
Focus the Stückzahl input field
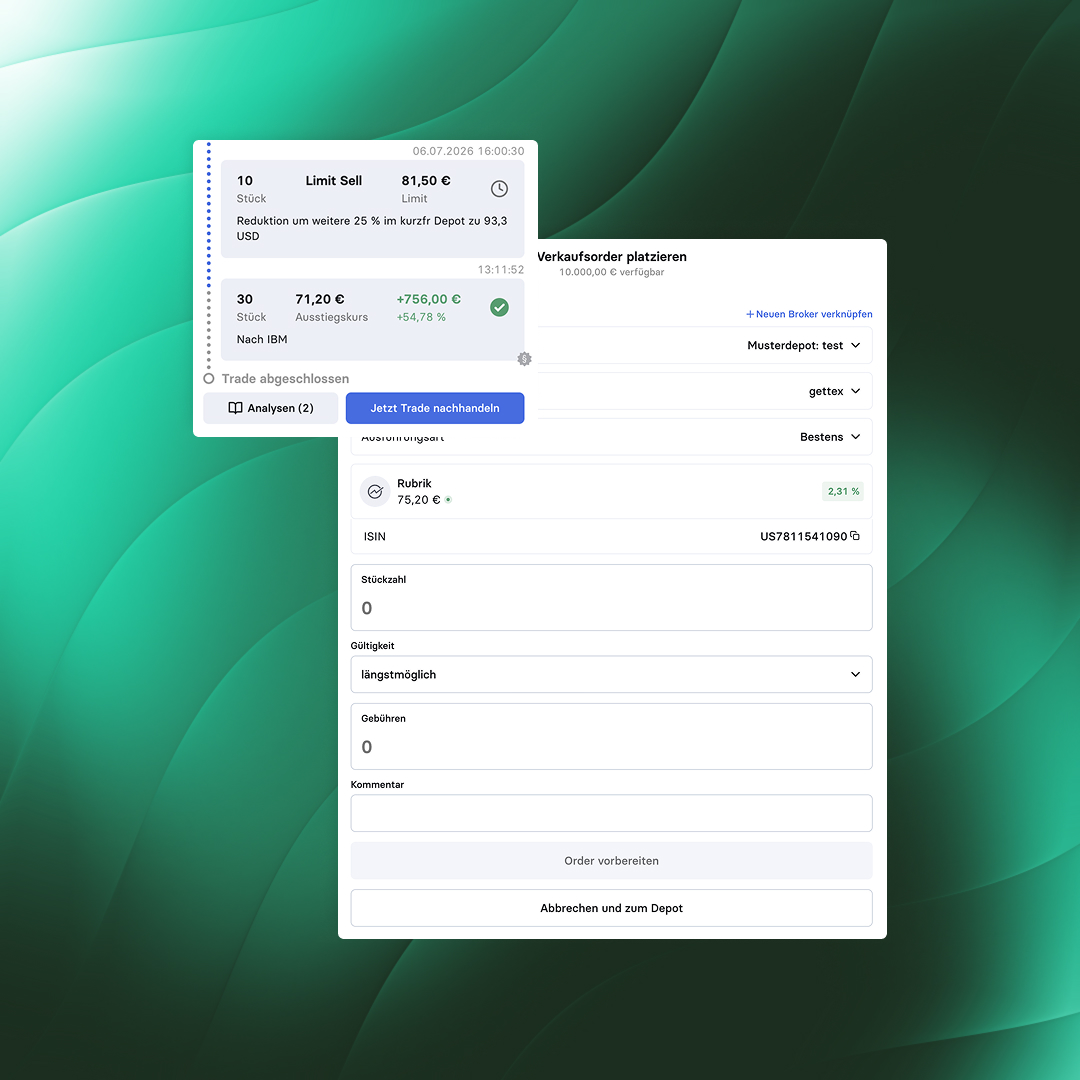click(612, 598)
